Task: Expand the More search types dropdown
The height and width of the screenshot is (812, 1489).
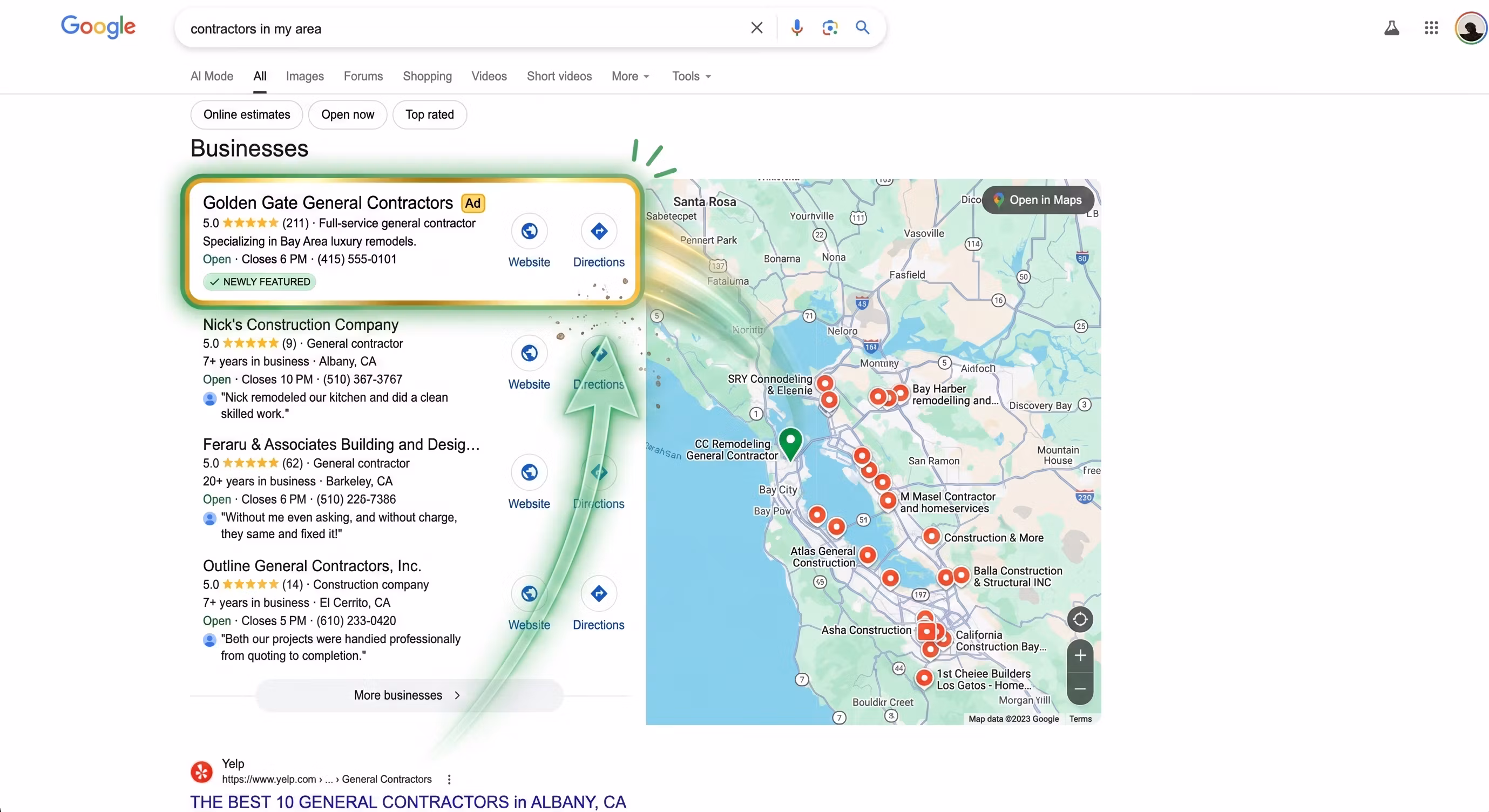Action: 631,76
